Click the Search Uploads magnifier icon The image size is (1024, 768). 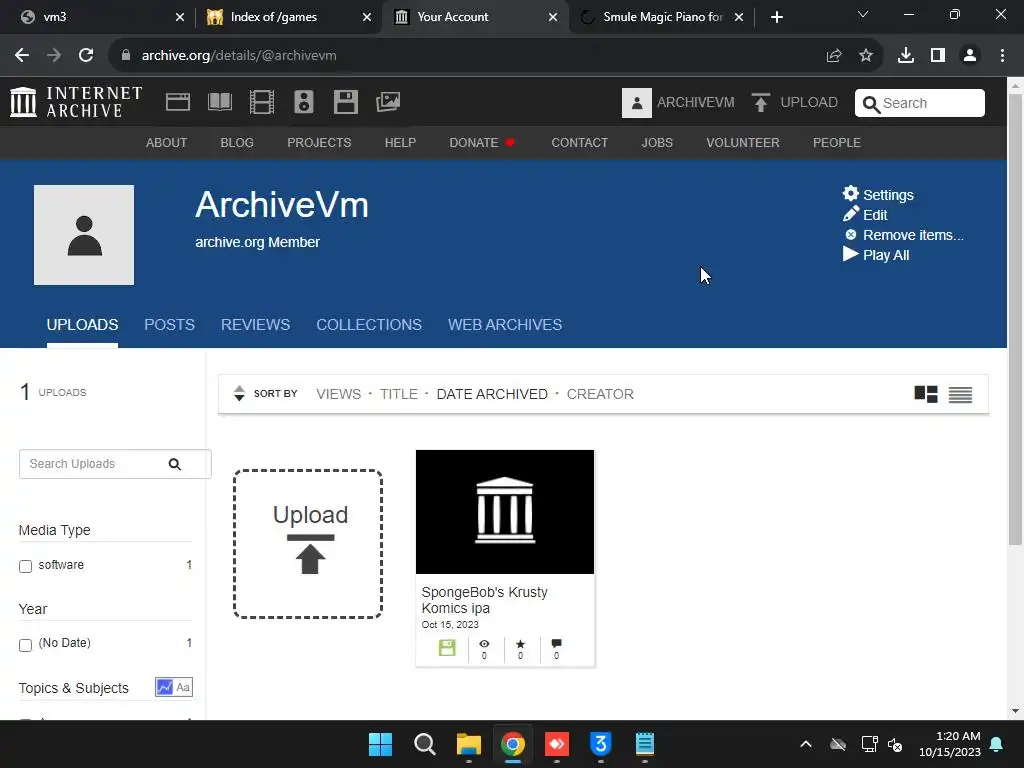(x=174, y=464)
